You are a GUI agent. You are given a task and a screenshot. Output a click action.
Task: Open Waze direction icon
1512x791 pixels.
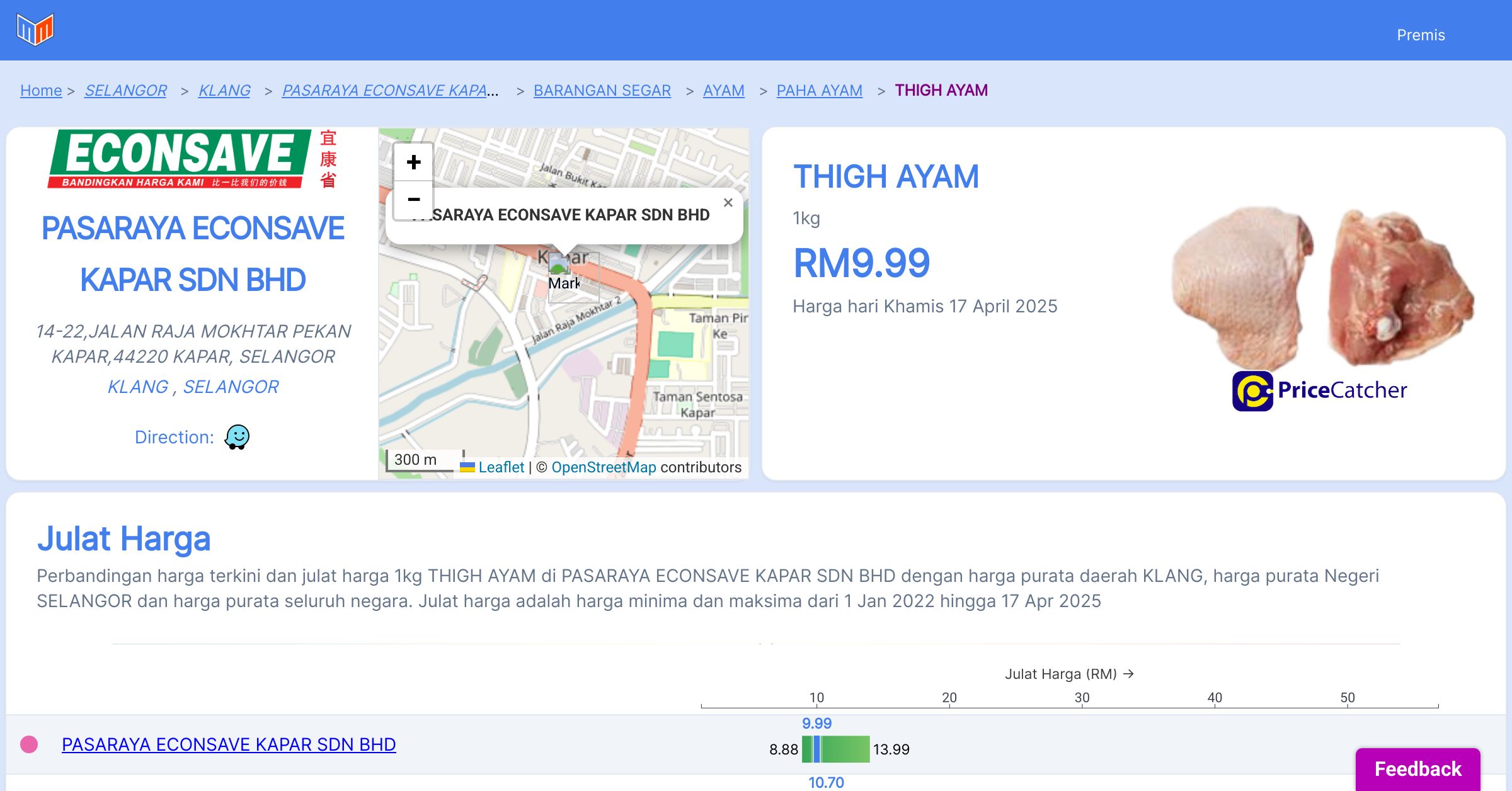coord(237,436)
